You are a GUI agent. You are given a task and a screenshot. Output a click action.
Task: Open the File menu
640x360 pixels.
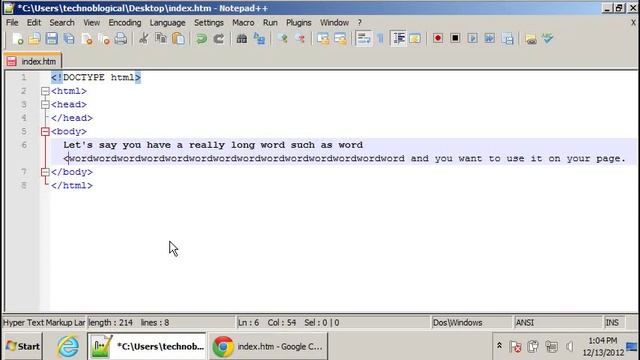12,22
